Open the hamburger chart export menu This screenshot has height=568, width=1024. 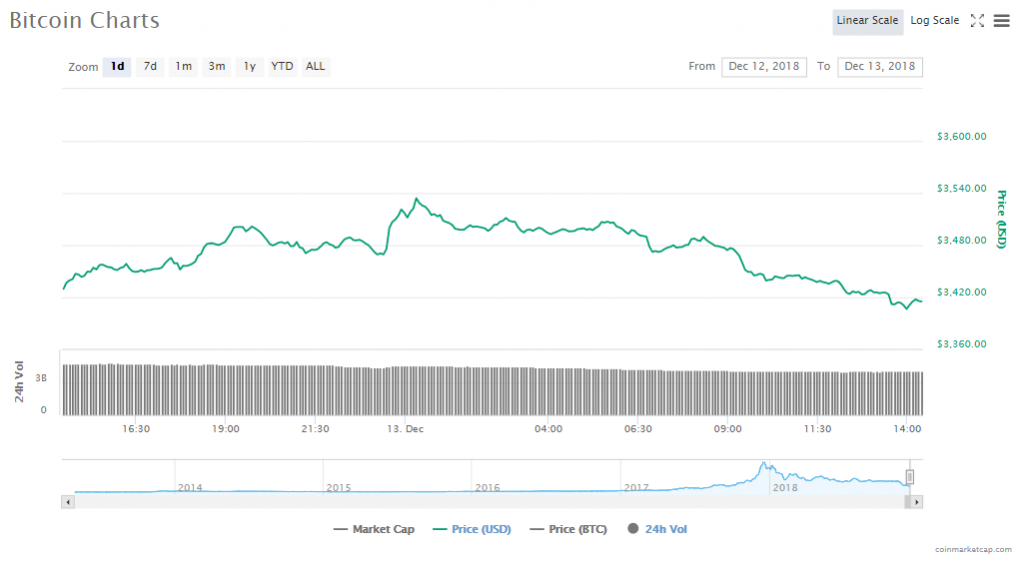click(x=1001, y=21)
